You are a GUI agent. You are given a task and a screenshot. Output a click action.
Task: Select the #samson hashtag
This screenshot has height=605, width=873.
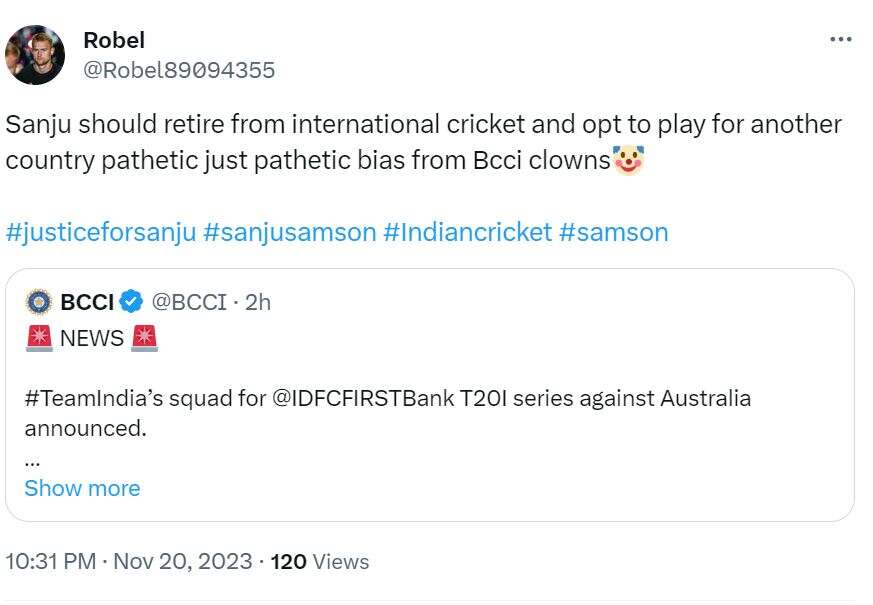click(x=614, y=232)
